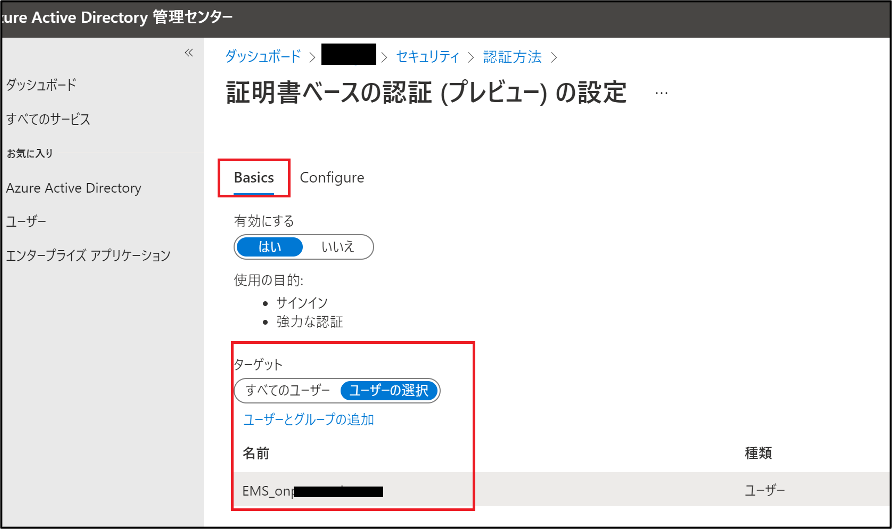Open すべてのサービス in the sidebar
Viewport: 892px width, 530px height.
[48, 119]
